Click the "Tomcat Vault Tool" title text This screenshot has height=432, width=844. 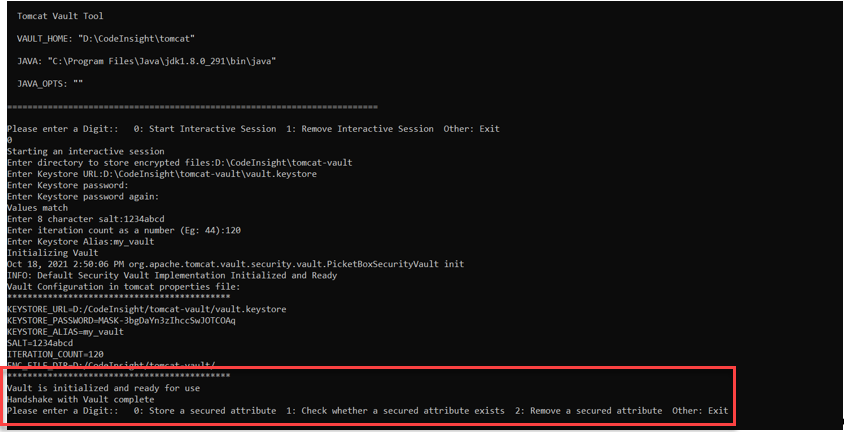pyautogui.click(x=60, y=16)
